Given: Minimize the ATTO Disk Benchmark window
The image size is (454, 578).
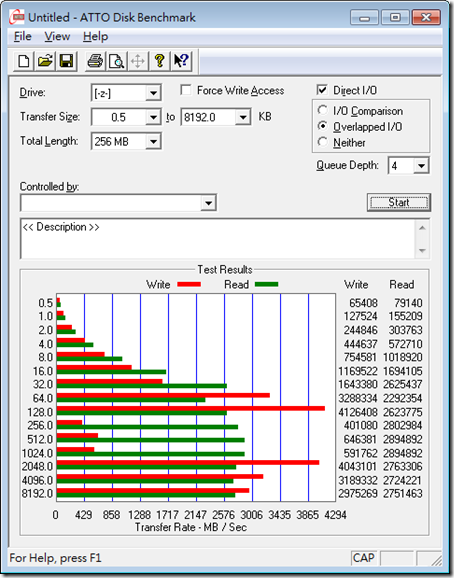Looking at the screenshot, I should tap(364, 17).
